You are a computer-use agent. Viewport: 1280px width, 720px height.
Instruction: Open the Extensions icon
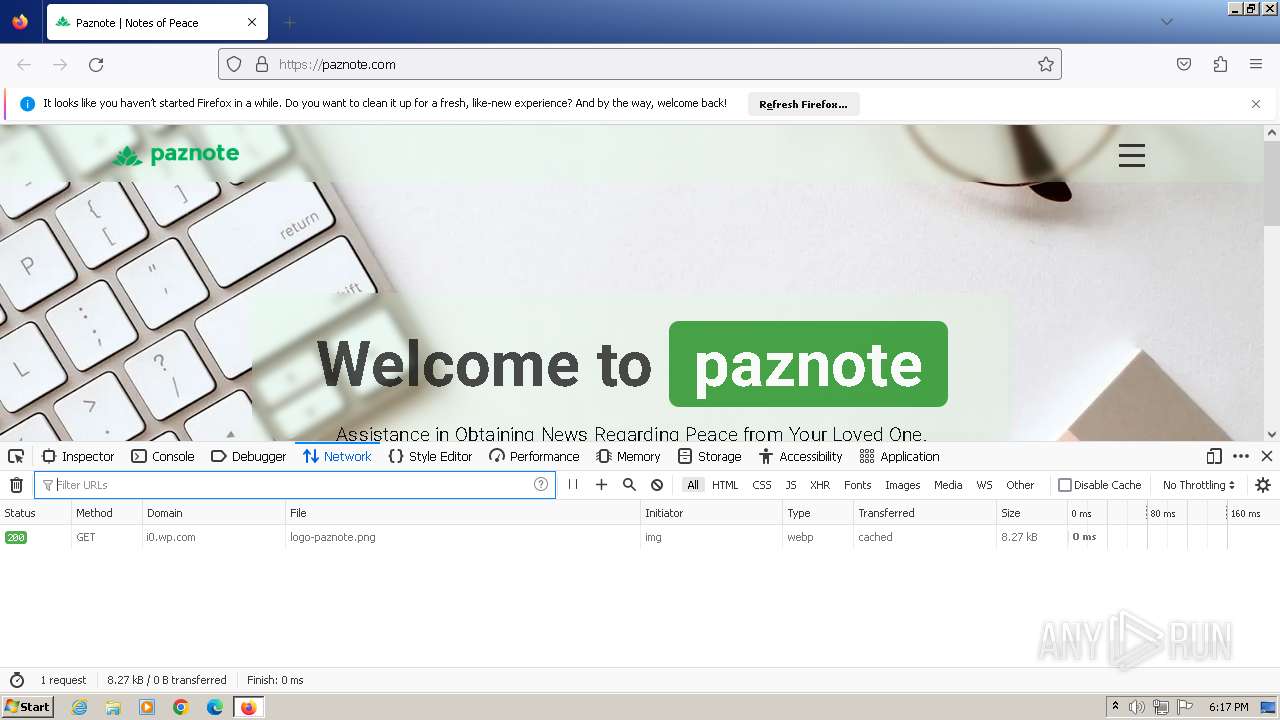pyautogui.click(x=1220, y=64)
